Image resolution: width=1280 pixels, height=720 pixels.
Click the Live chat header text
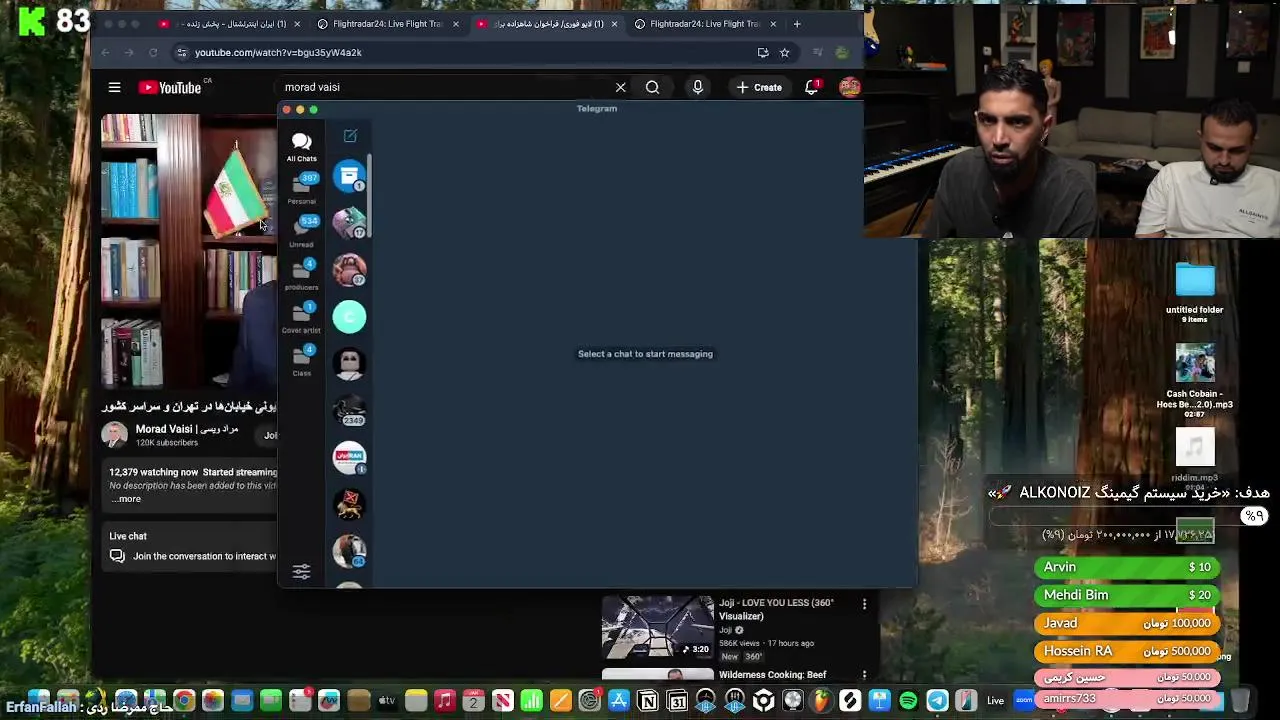tap(128, 536)
